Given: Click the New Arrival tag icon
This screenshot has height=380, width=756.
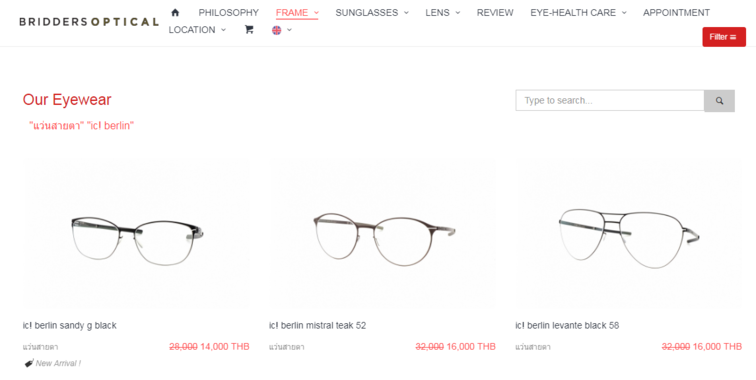Looking at the screenshot, I should click(29, 363).
